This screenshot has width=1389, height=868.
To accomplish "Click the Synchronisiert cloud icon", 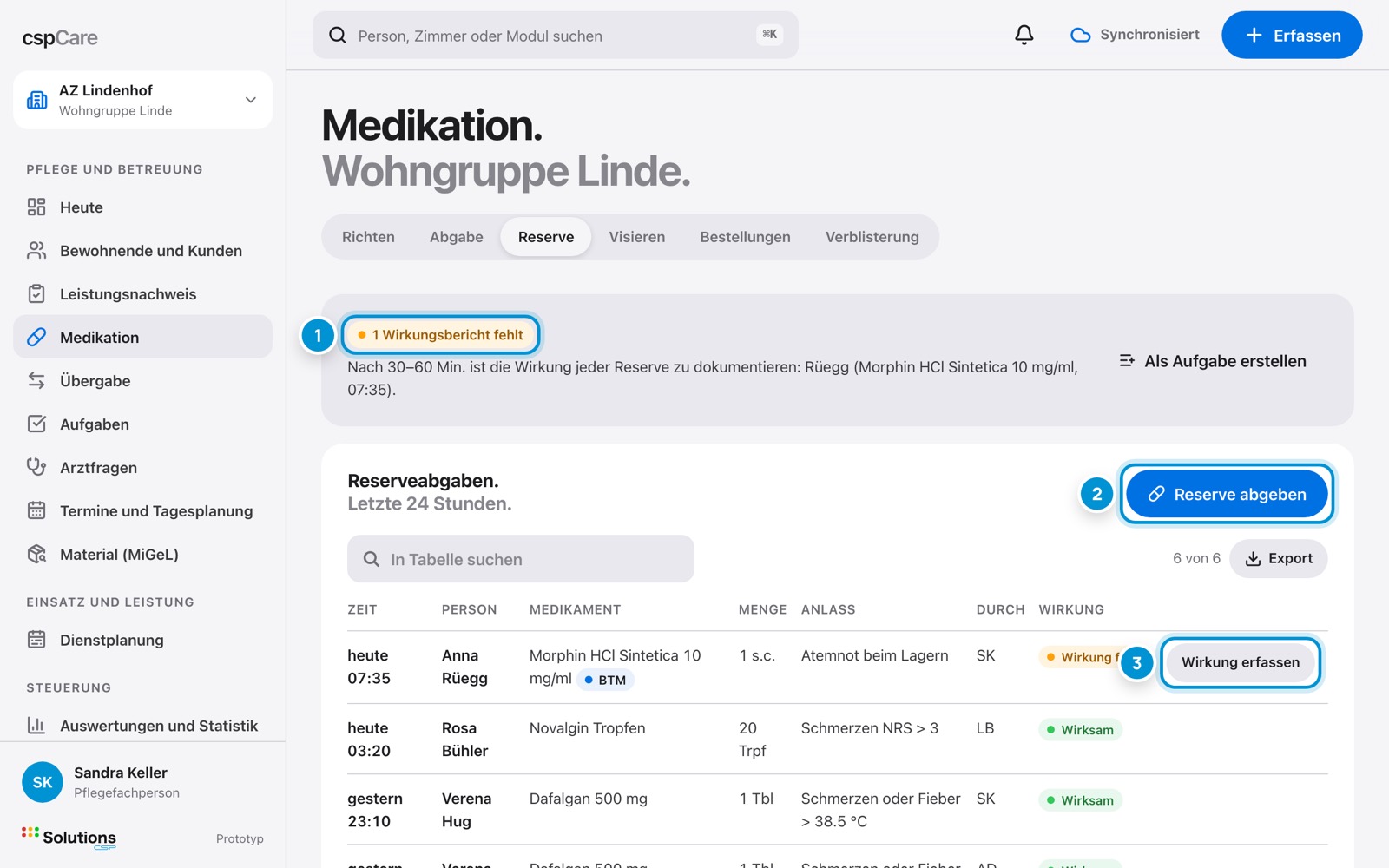I will [x=1081, y=35].
